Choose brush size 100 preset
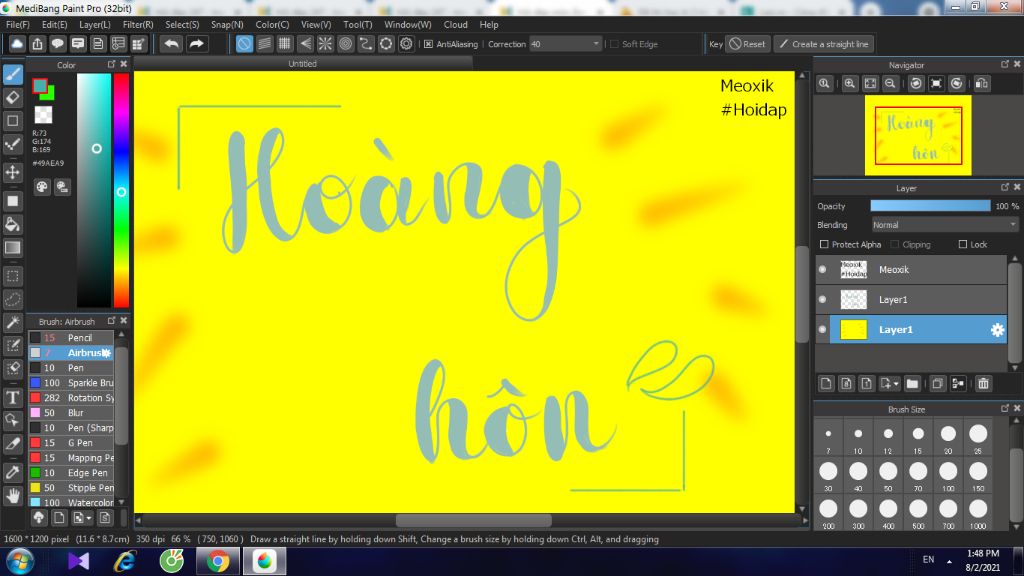The image size is (1024, 576). coord(948,477)
